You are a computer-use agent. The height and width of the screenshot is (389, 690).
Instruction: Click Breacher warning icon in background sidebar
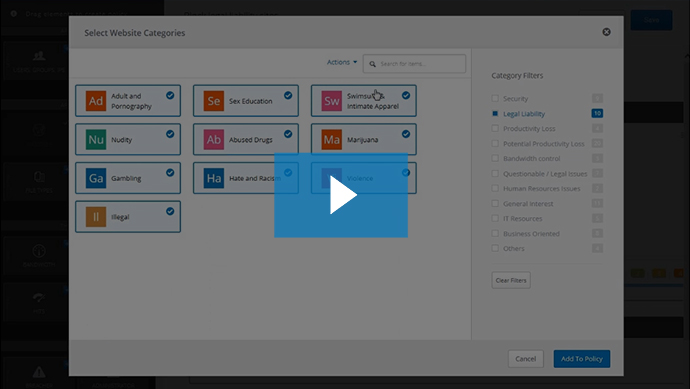(x=39, y=372)
